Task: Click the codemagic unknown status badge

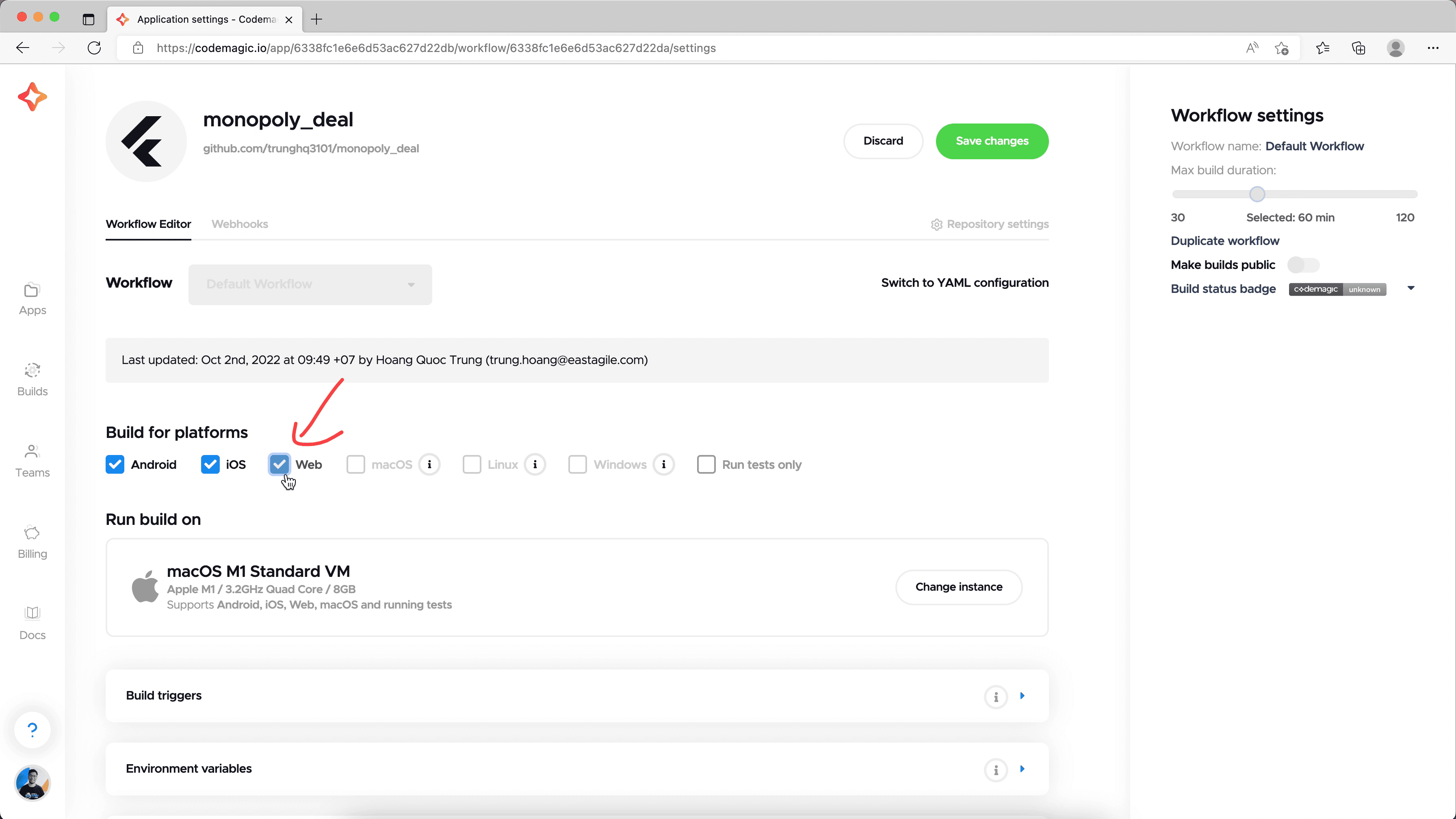Action: coord(1337,289)
